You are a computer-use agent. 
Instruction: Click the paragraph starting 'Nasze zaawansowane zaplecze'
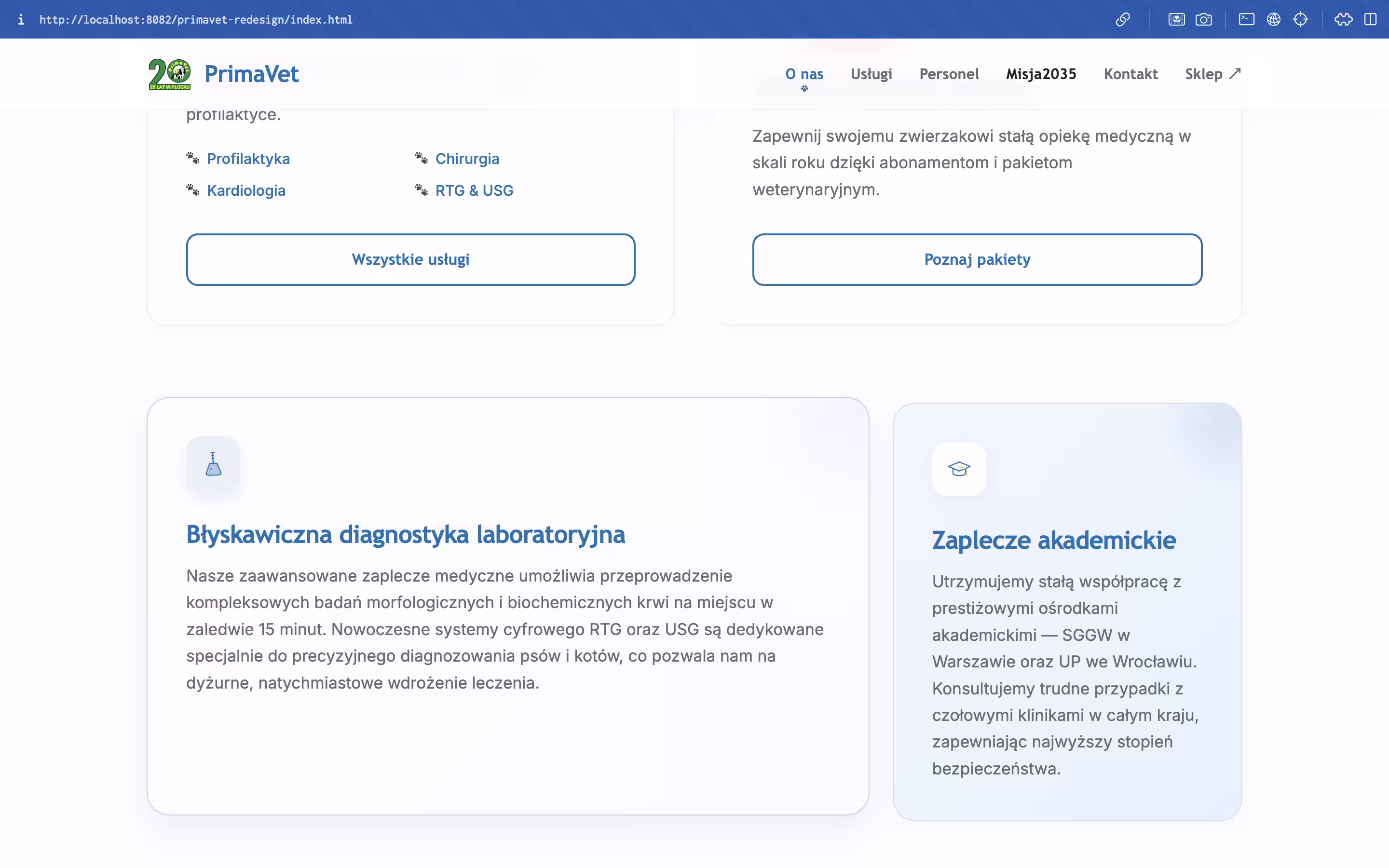pyautogui.click(x=505, y=629)
